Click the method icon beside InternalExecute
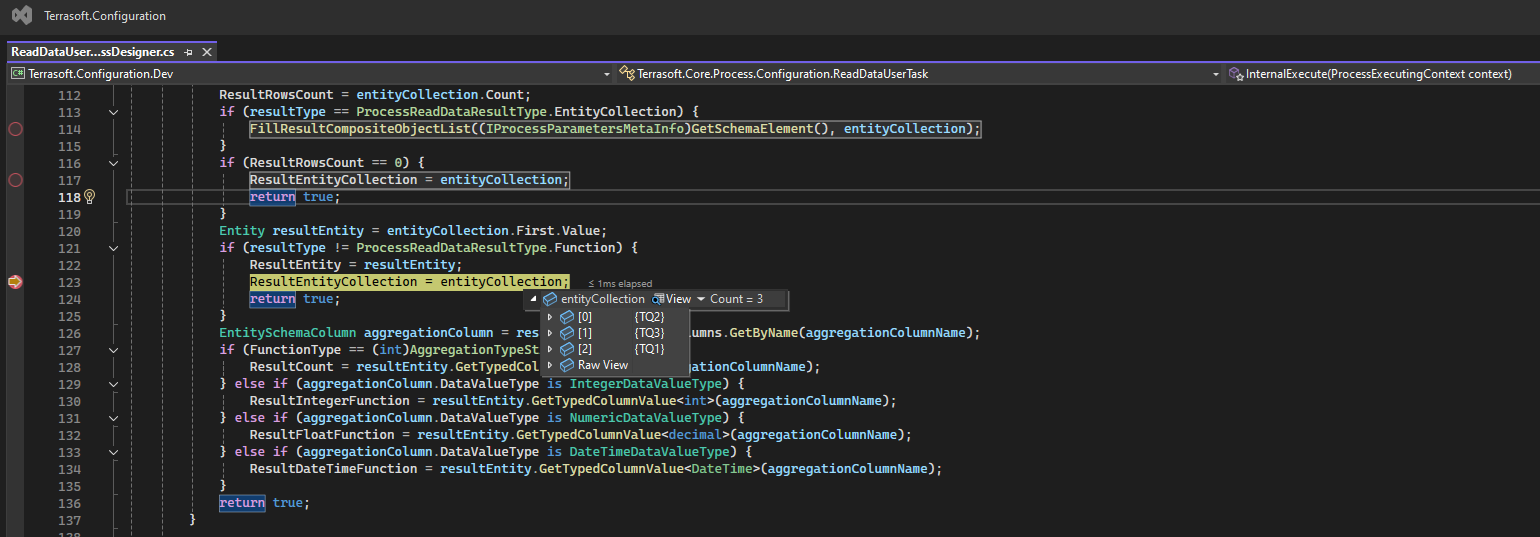Screen dimensions: 1540x537 click(x=1237, y=74)
